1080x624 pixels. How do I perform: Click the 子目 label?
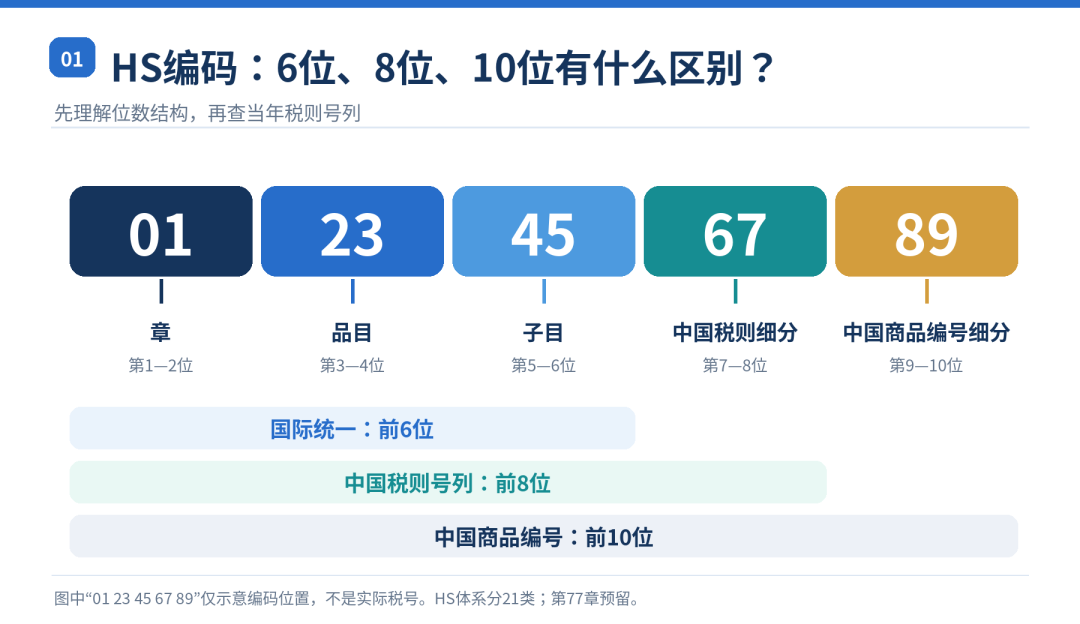click(x=544, y=333)
